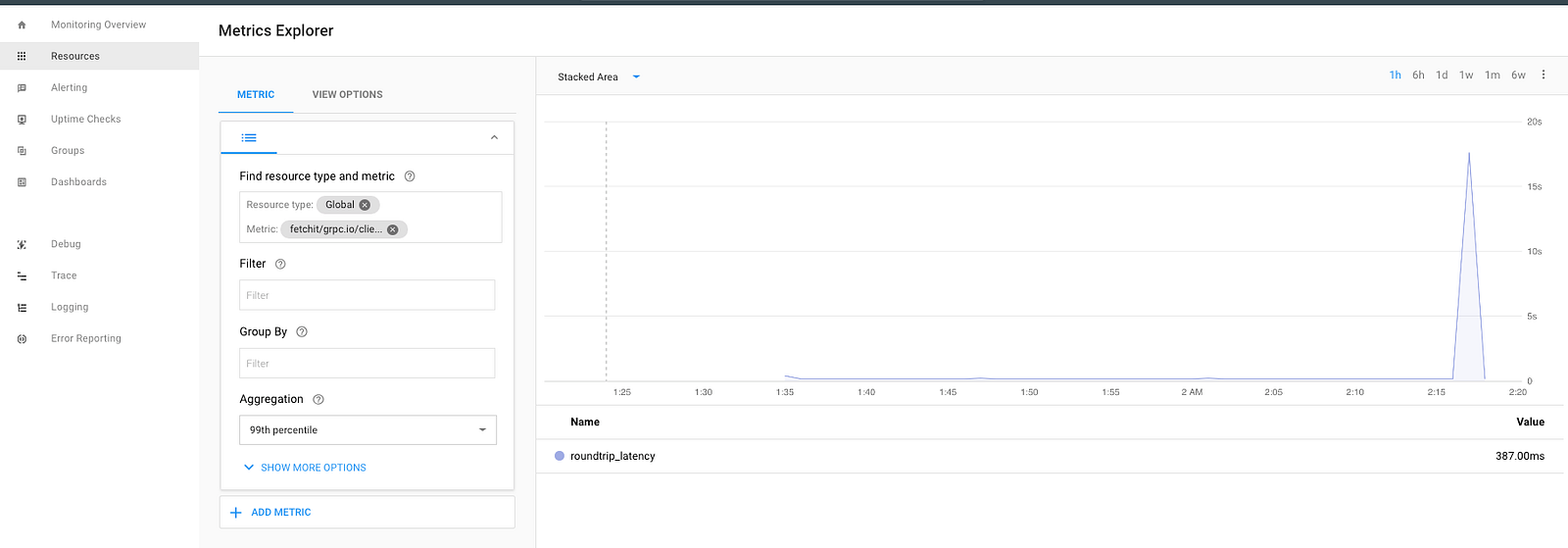Open Trace in sidebar
The height and width of the screenshot is (548, 1568).
coord(64,275)
